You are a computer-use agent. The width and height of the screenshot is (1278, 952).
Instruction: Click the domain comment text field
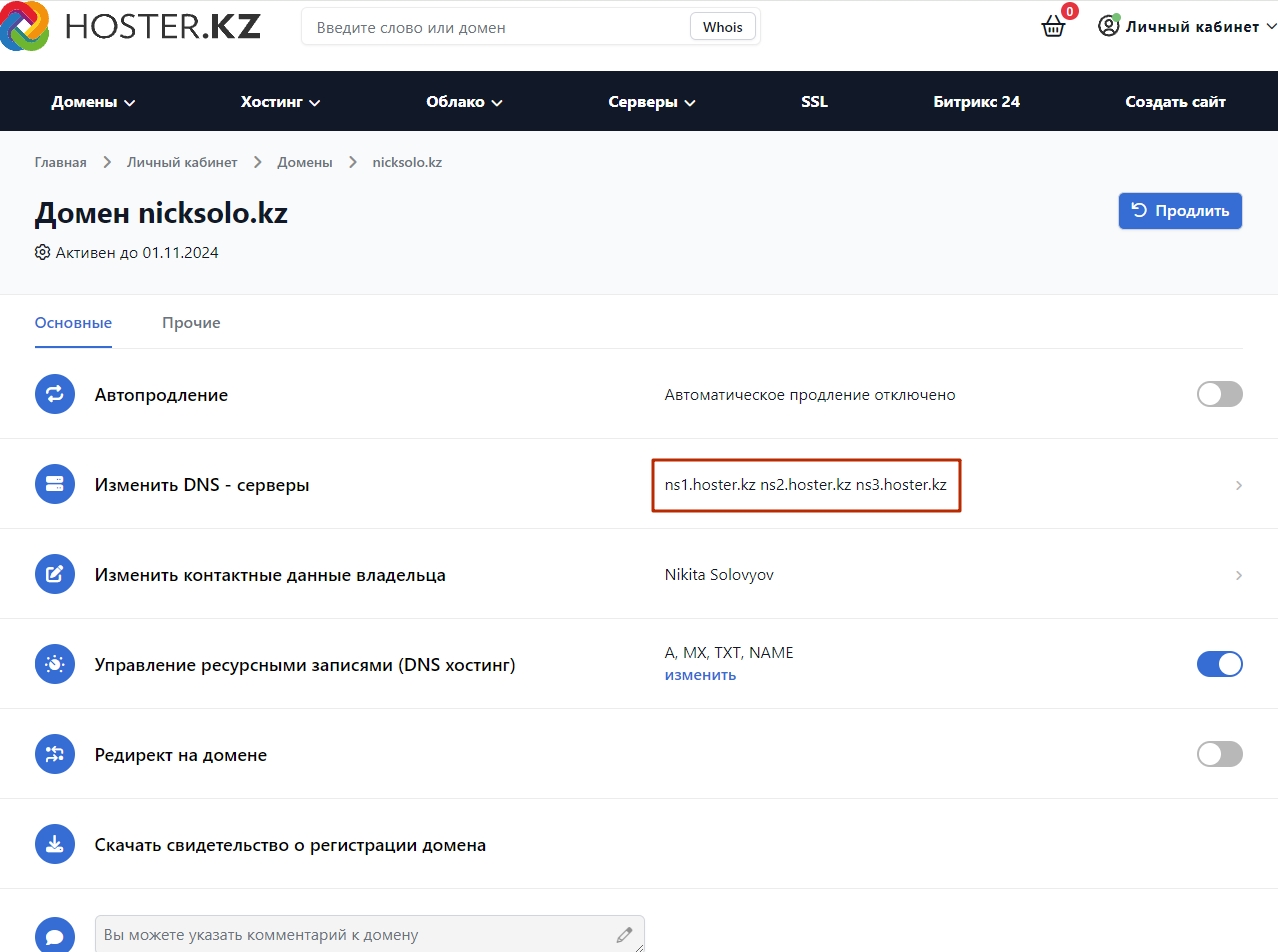pyautogui.click(x=369, y=935)
